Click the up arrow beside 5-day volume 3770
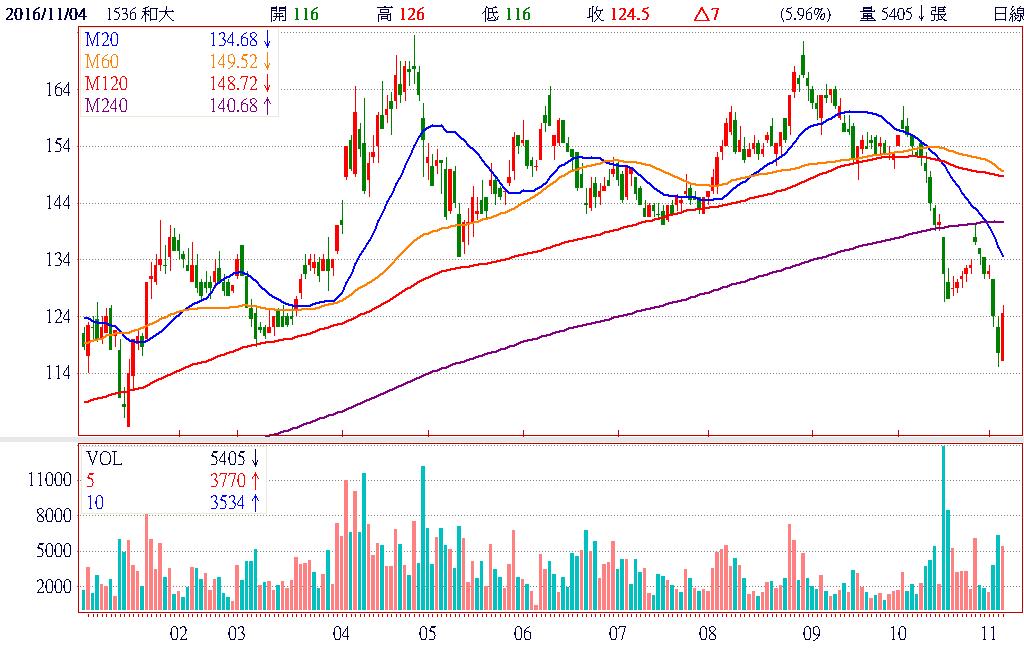This screenshot has height=662, width=1024. coord(254,480)
